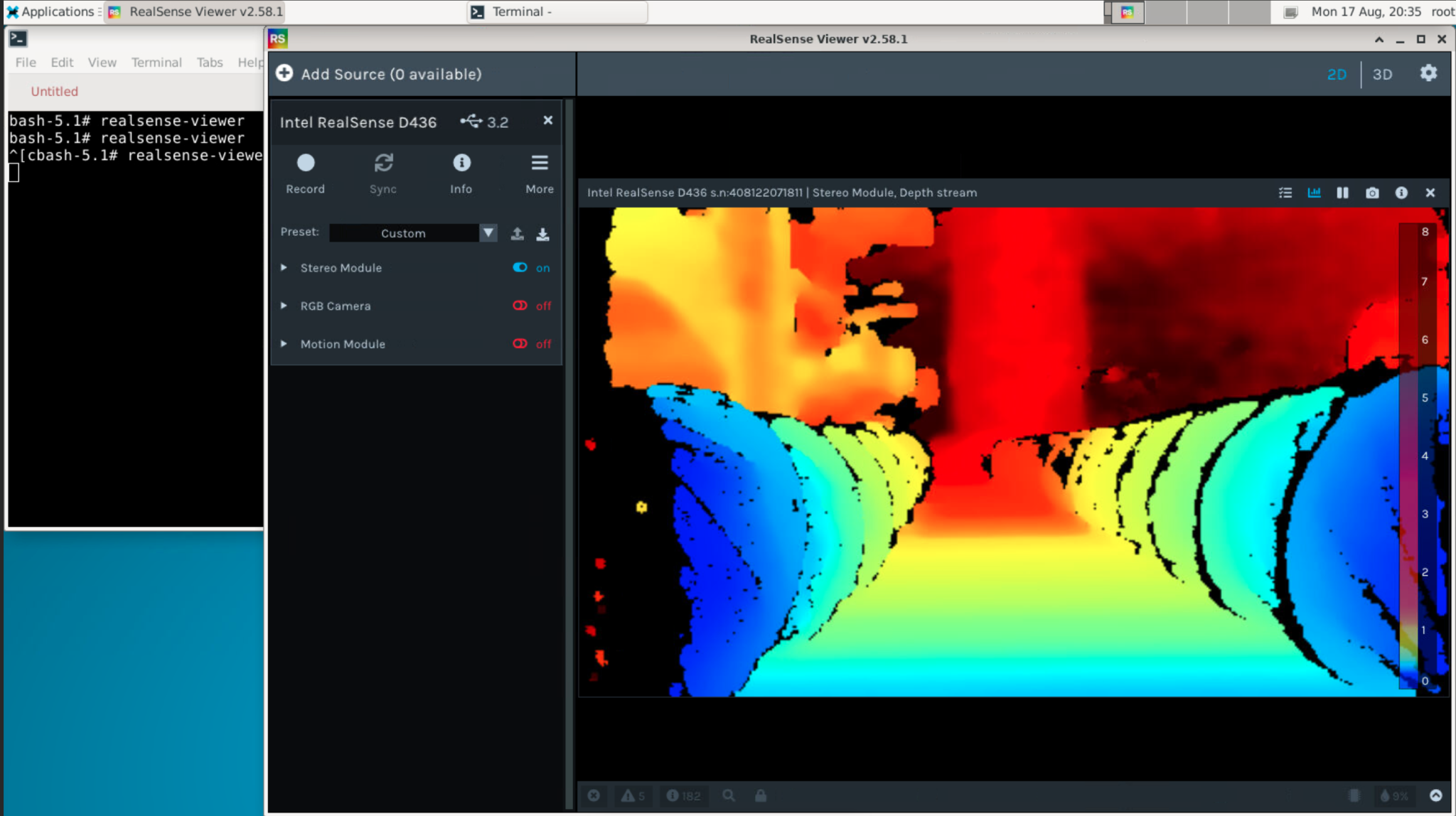The image size is (1456, 816).
Task: Click Add Source (0 available) button
Action: click(379, 74)
